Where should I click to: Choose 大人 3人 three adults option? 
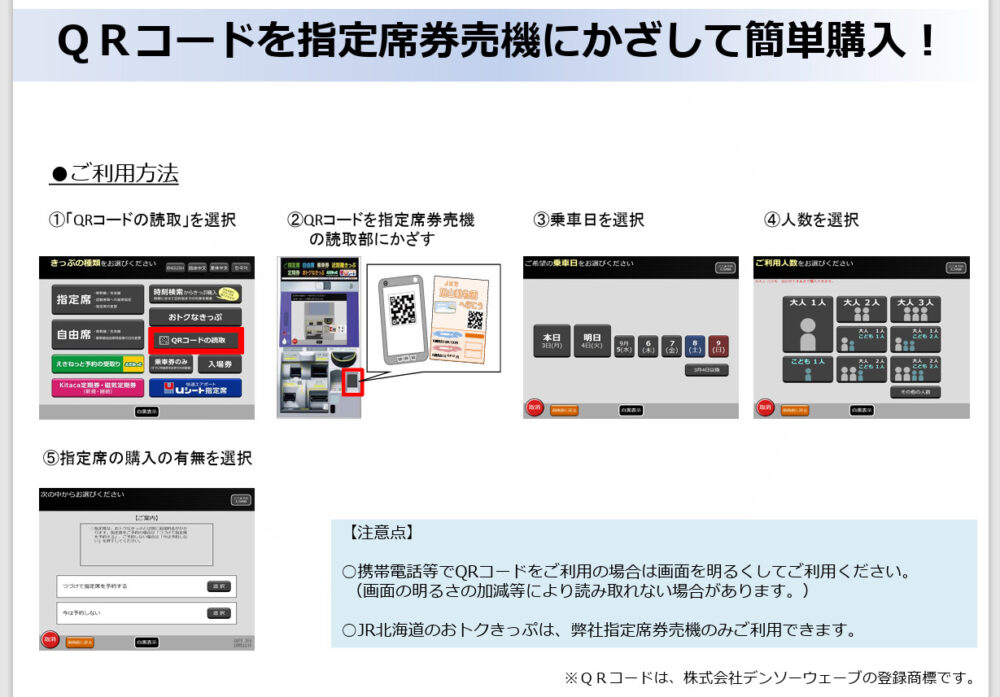click(916, 310)
